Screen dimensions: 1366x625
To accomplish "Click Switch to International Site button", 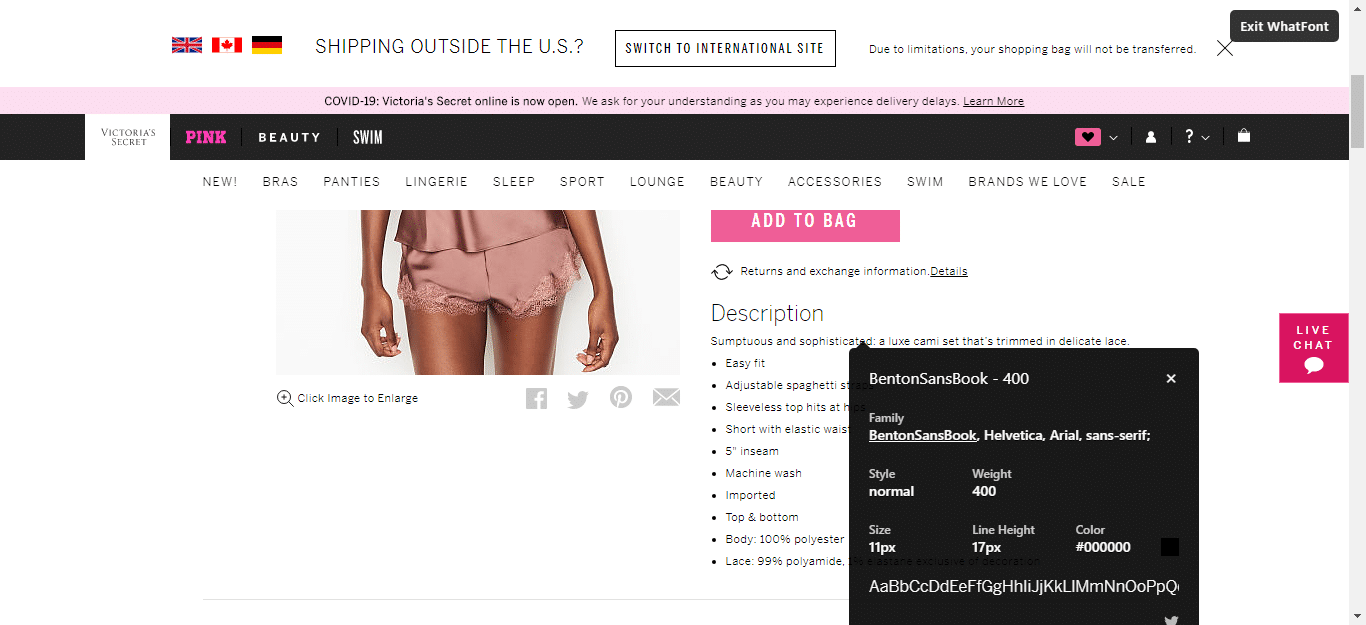I will tap(725, 48).
